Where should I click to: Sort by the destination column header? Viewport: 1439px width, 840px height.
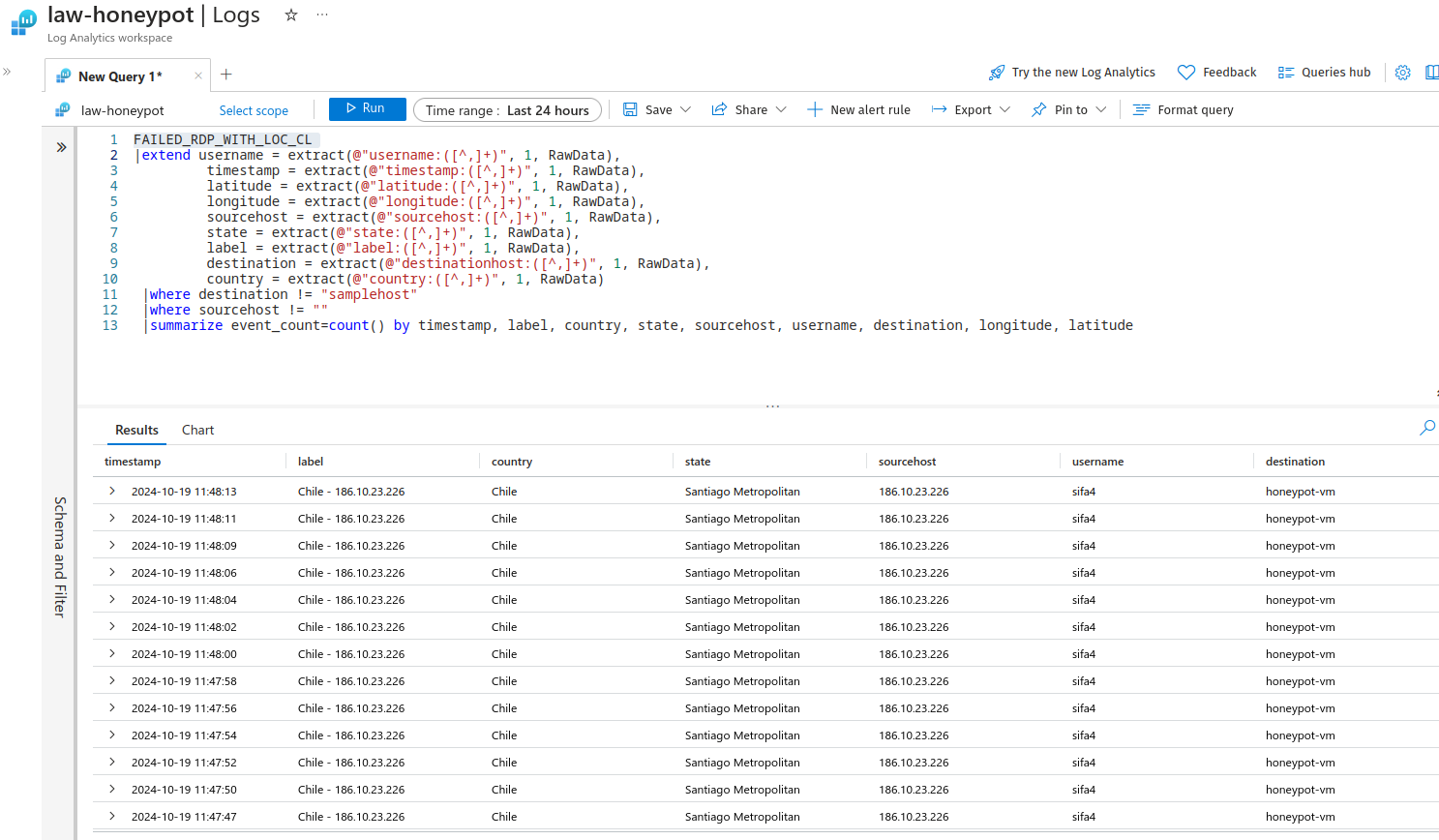[1295, 462]
